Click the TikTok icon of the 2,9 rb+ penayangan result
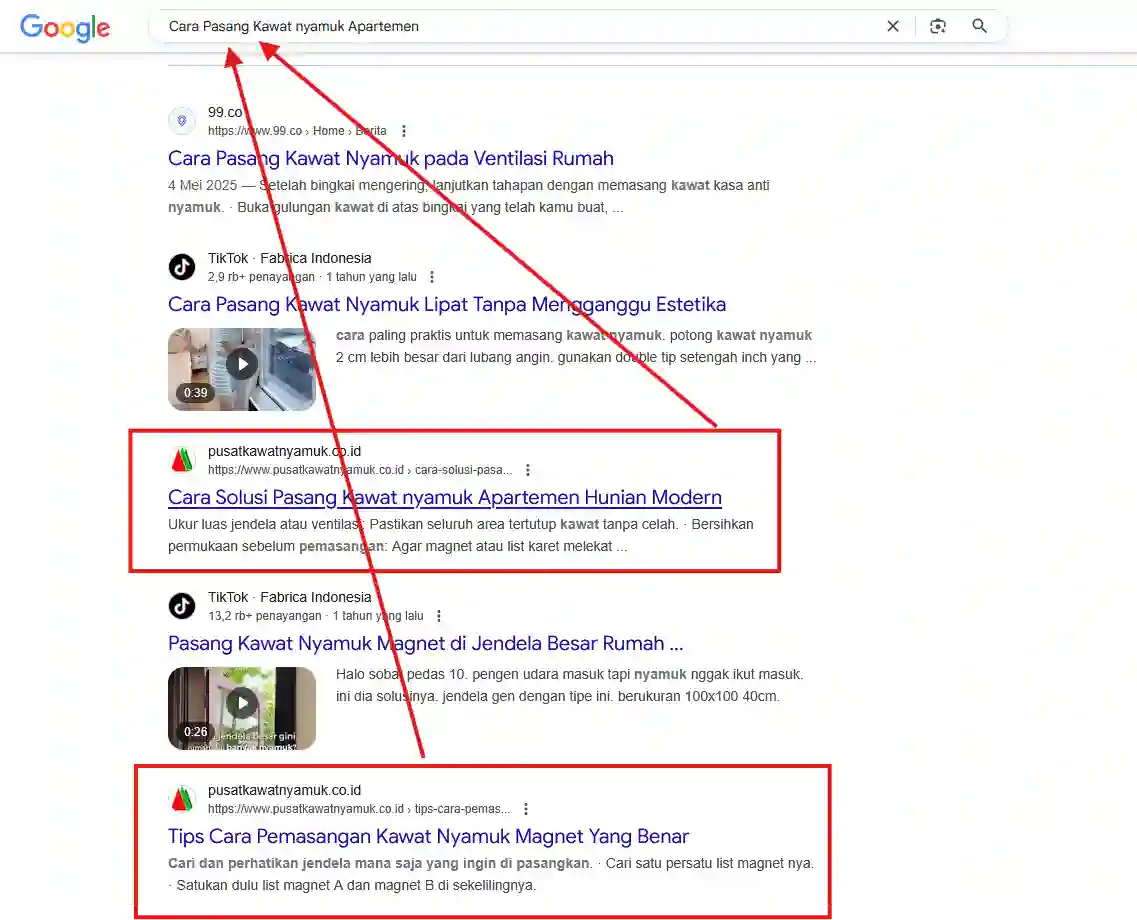 182,267
